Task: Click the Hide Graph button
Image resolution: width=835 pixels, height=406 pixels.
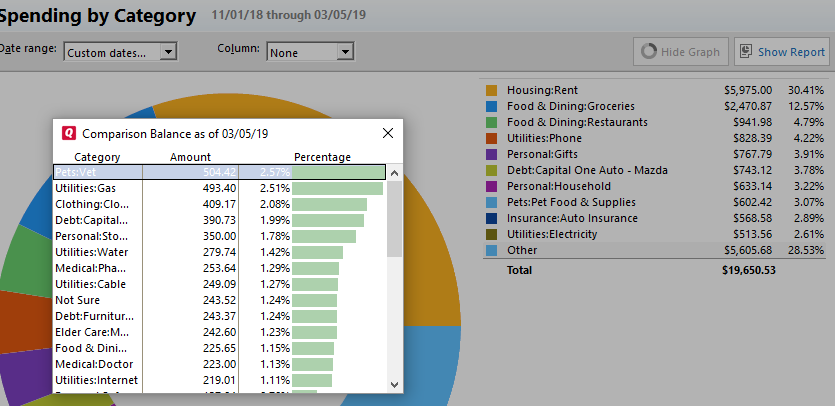Action: coord(681,52)
